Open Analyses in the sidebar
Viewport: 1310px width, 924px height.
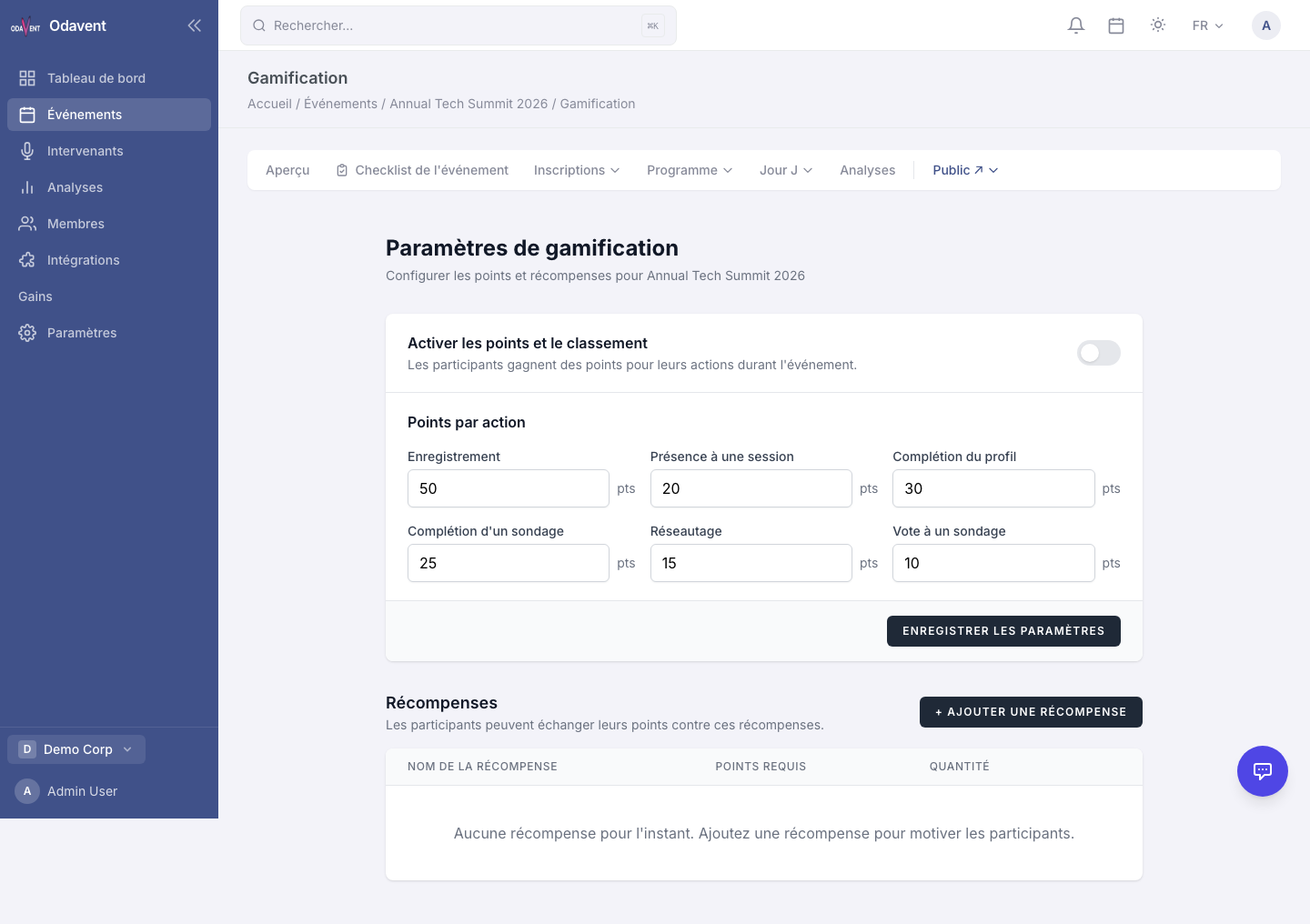point(109,187)
